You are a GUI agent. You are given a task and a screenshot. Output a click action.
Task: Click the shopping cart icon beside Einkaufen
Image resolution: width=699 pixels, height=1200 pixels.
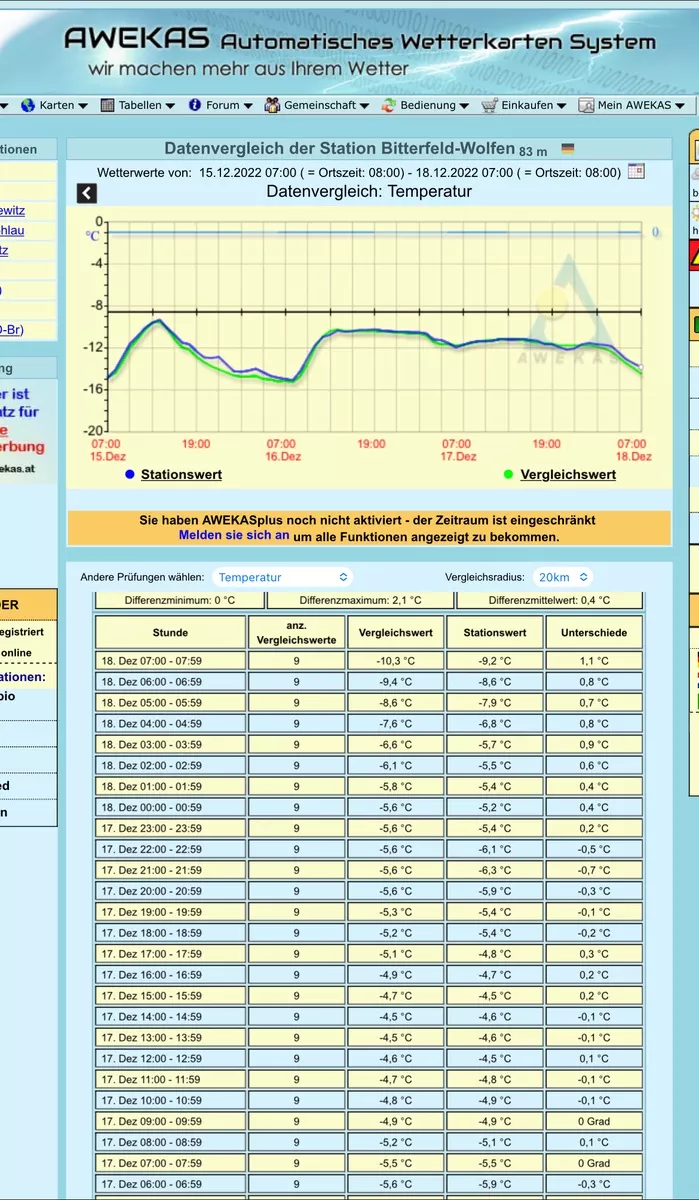[x=489, y=105]
